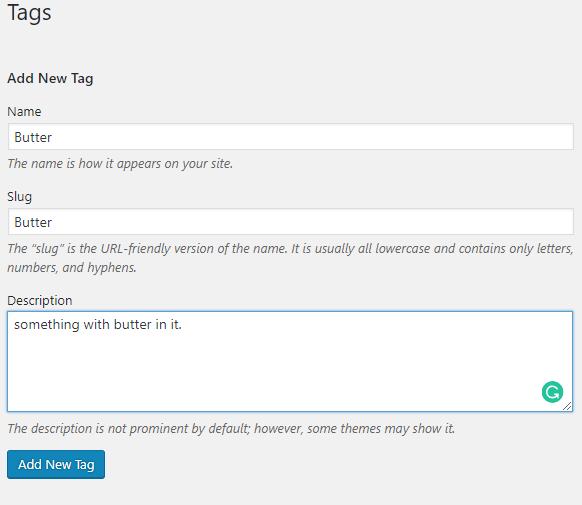
Task: Click the 'numbers, and hyphens.' help line
Action: (72, 268)
